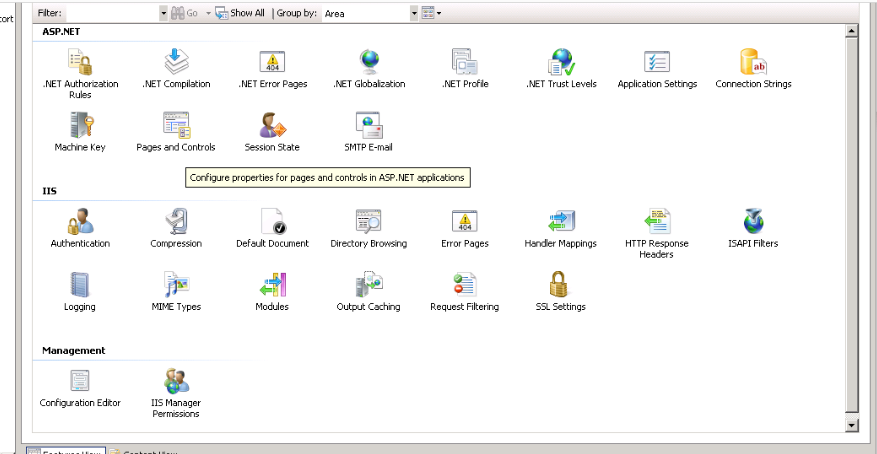Viewport: 877px width, 454px height.
Task: Open Application Settings feature
Action: [x=657, y=68]
